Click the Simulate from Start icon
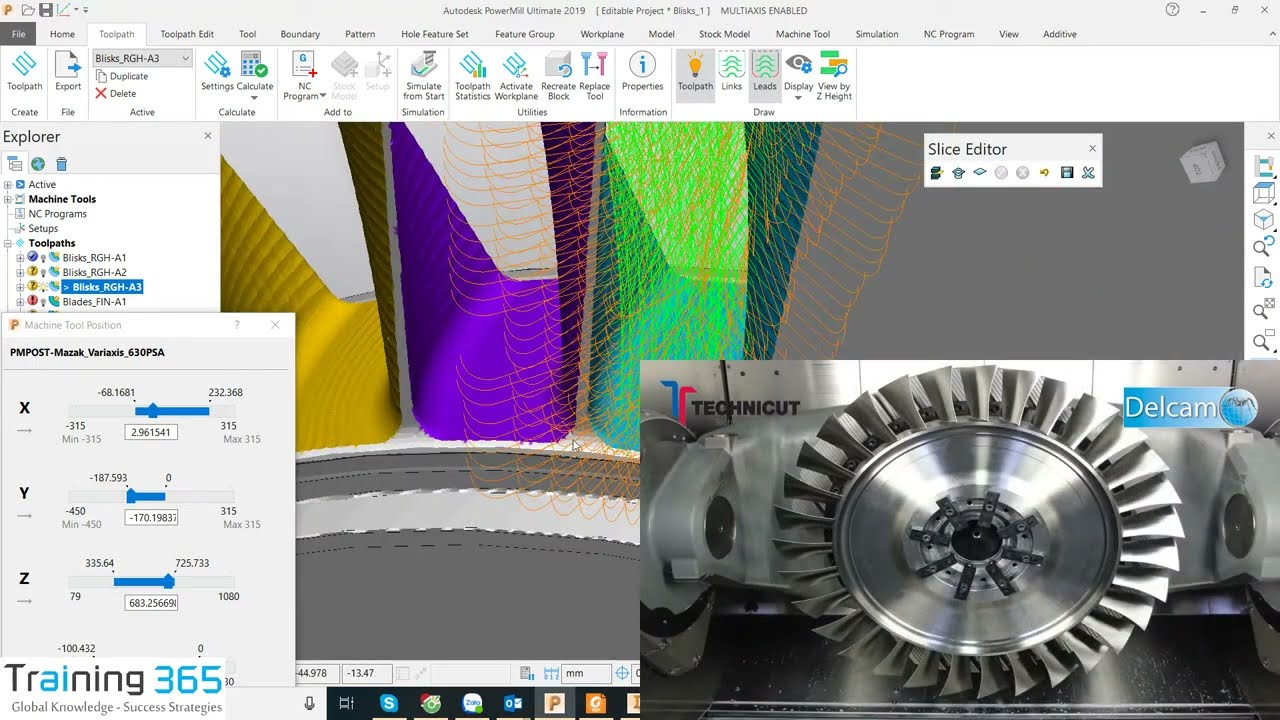The image size is (1280, 720). [x=423, y=65]
